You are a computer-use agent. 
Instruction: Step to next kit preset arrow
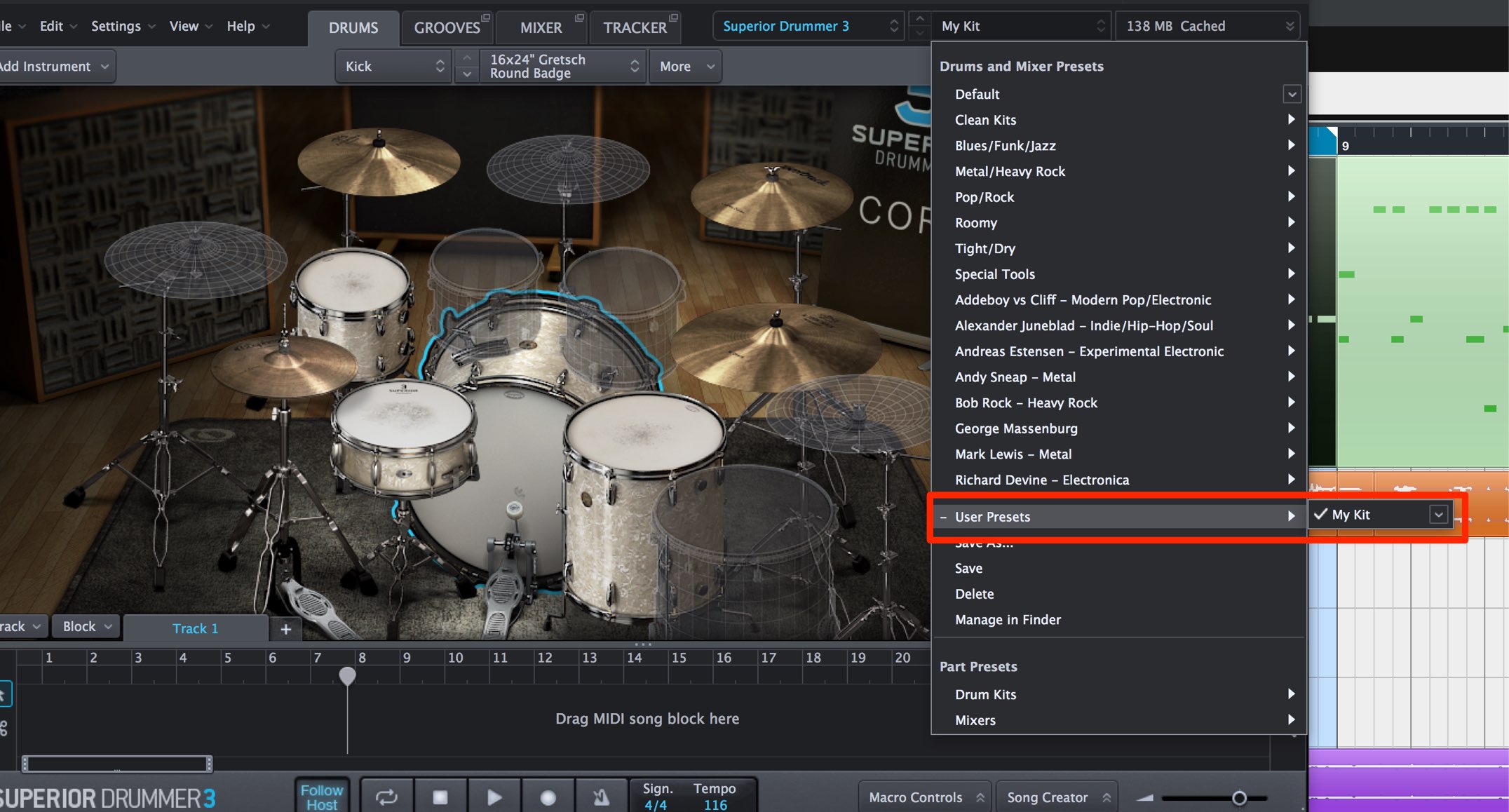pos(920,33)
